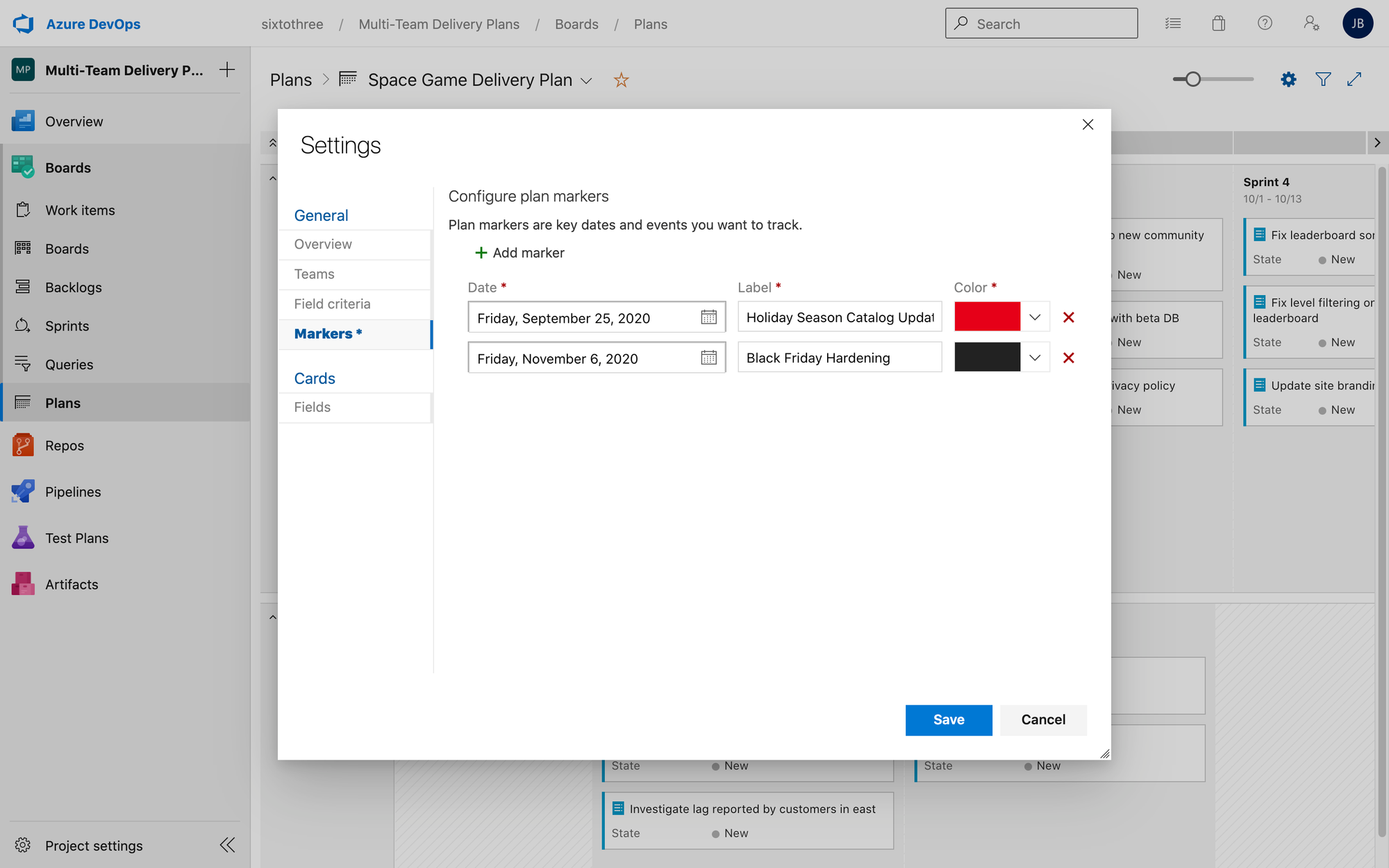Open calendar picker for November 6 date
Viewport: 1389px width, 868px height.
coord(708,358)
